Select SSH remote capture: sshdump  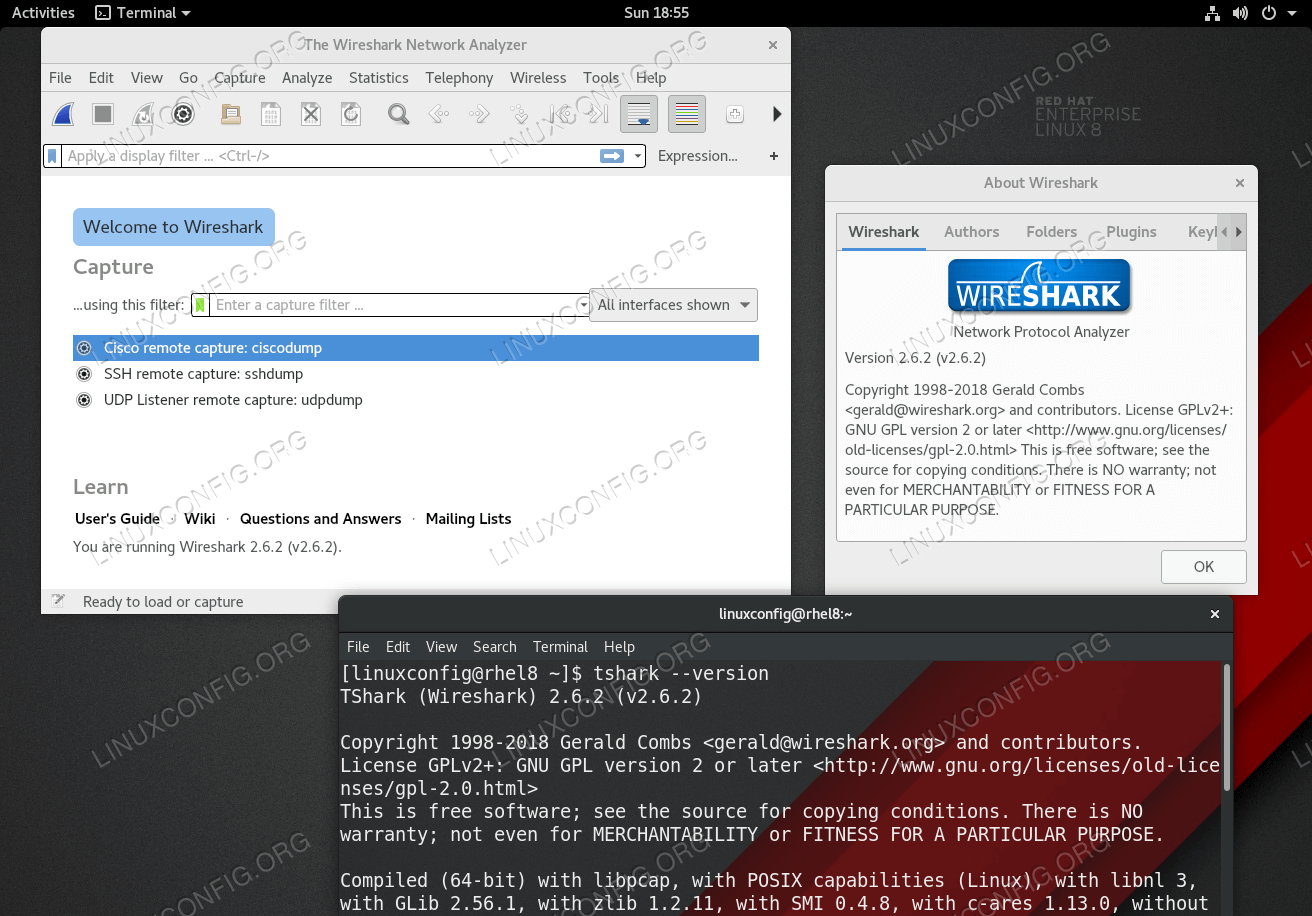click(x=416, y=374)
